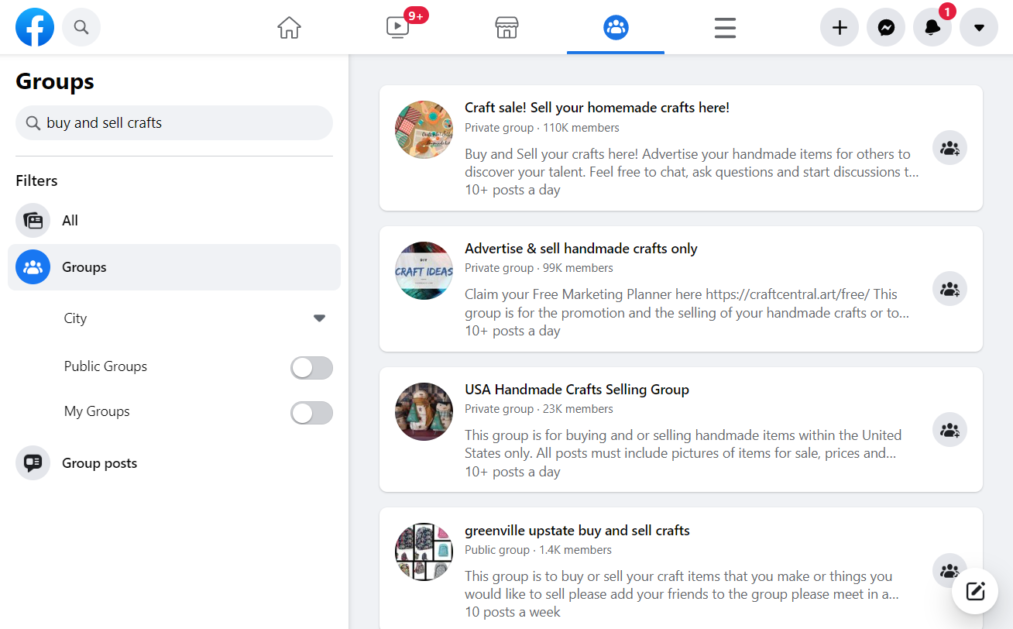This screenshot has height=629, width=1013.
Task: Click the Facebook logo icon
Action: pyautogui.click(x=35, y=27)
